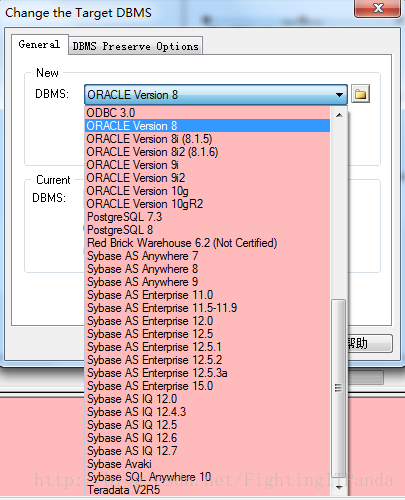Select Sybase AS IQ 12.7
The height and width of the screenshot is (500, 405).
click(x=207, y=451)
